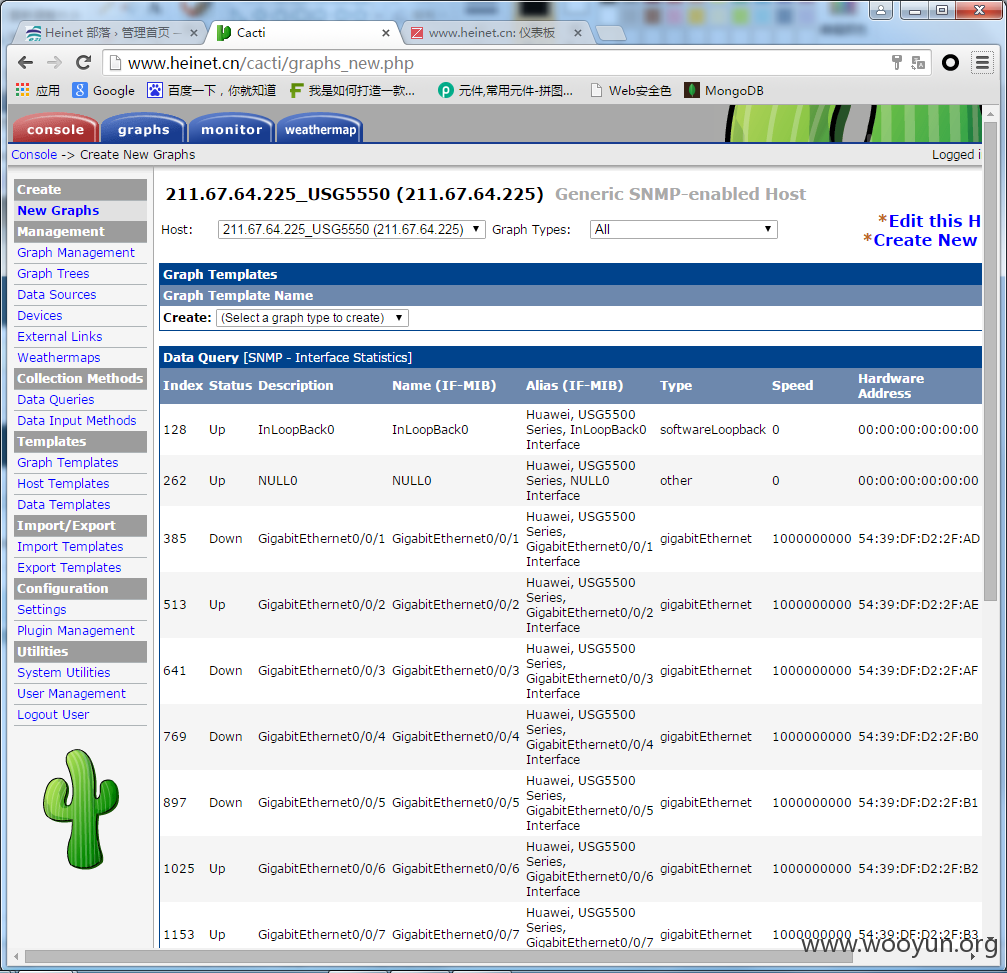This screenshot has height=973, width=1007.
Task: Click the horizontal page scrollbar
Action: click(x=437, y=956)
